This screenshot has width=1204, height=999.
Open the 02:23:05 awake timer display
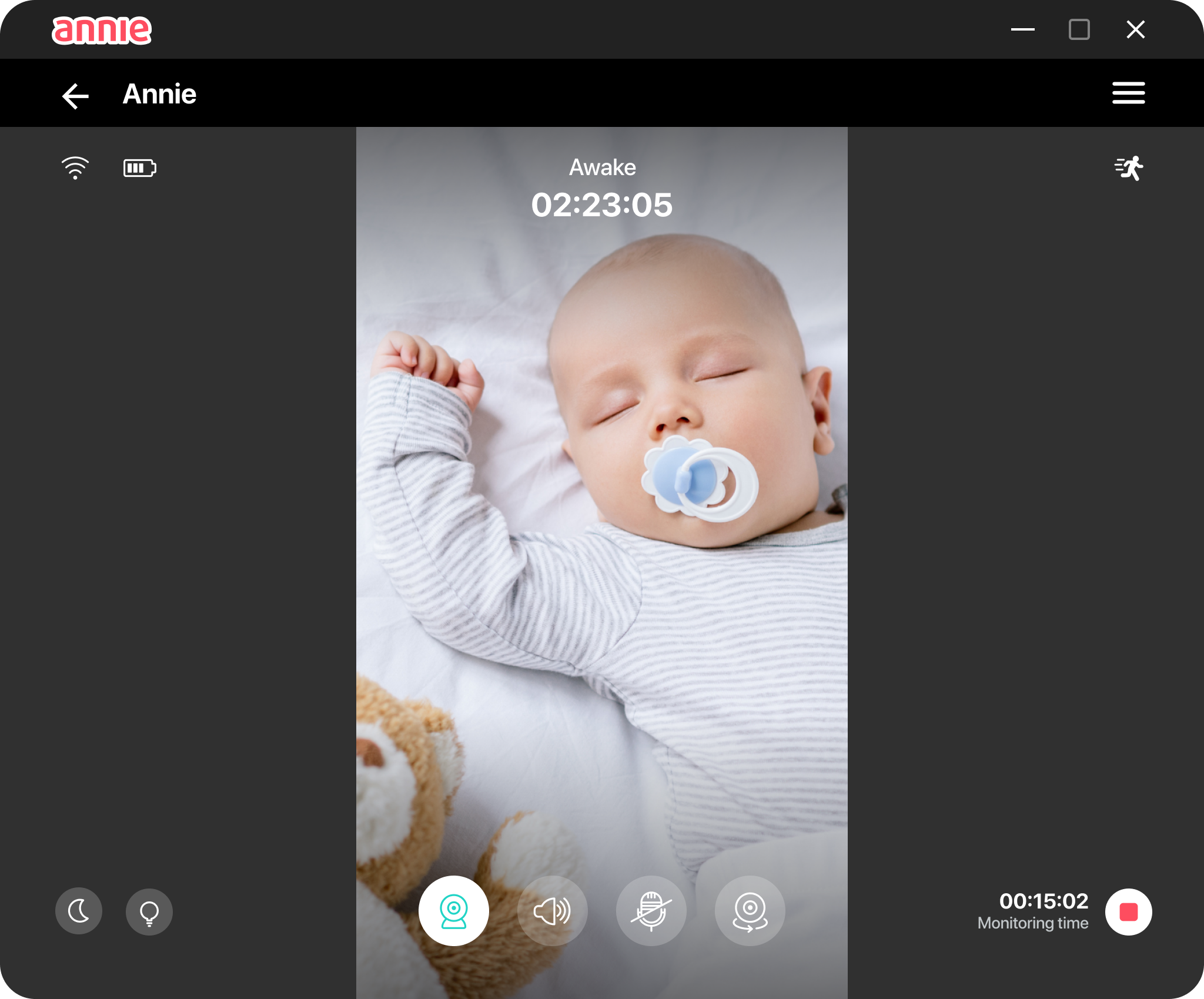click(601, 205)
